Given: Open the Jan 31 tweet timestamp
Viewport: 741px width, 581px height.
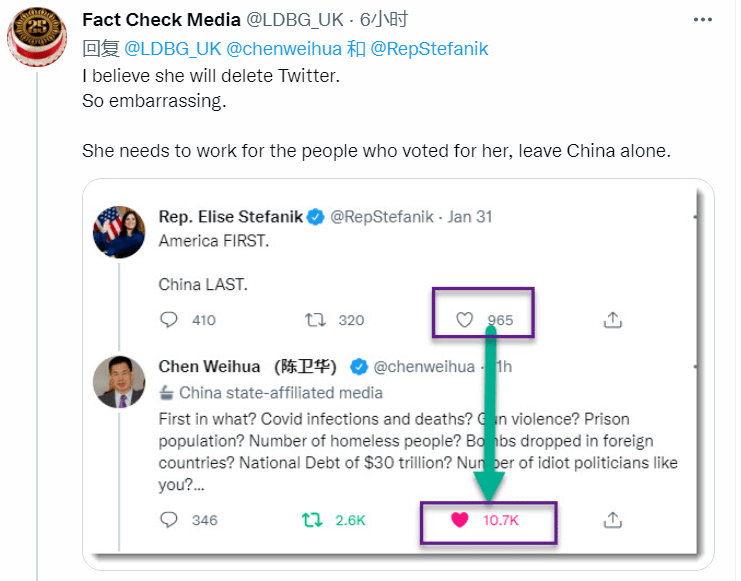Looking at the screenshot, I should [470, 217].
